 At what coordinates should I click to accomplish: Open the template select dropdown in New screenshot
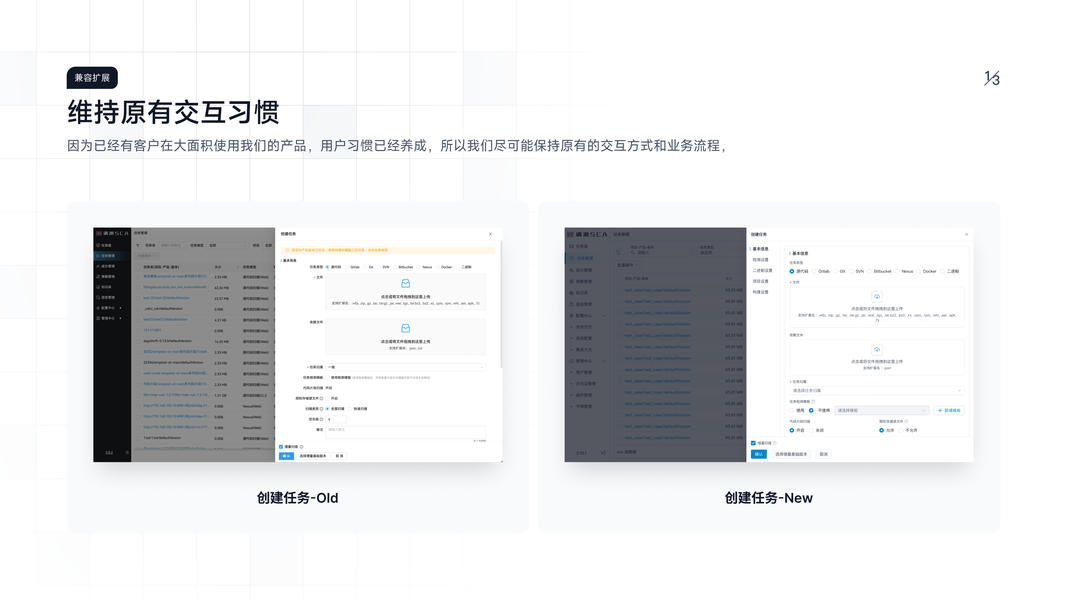click(881, 410)
